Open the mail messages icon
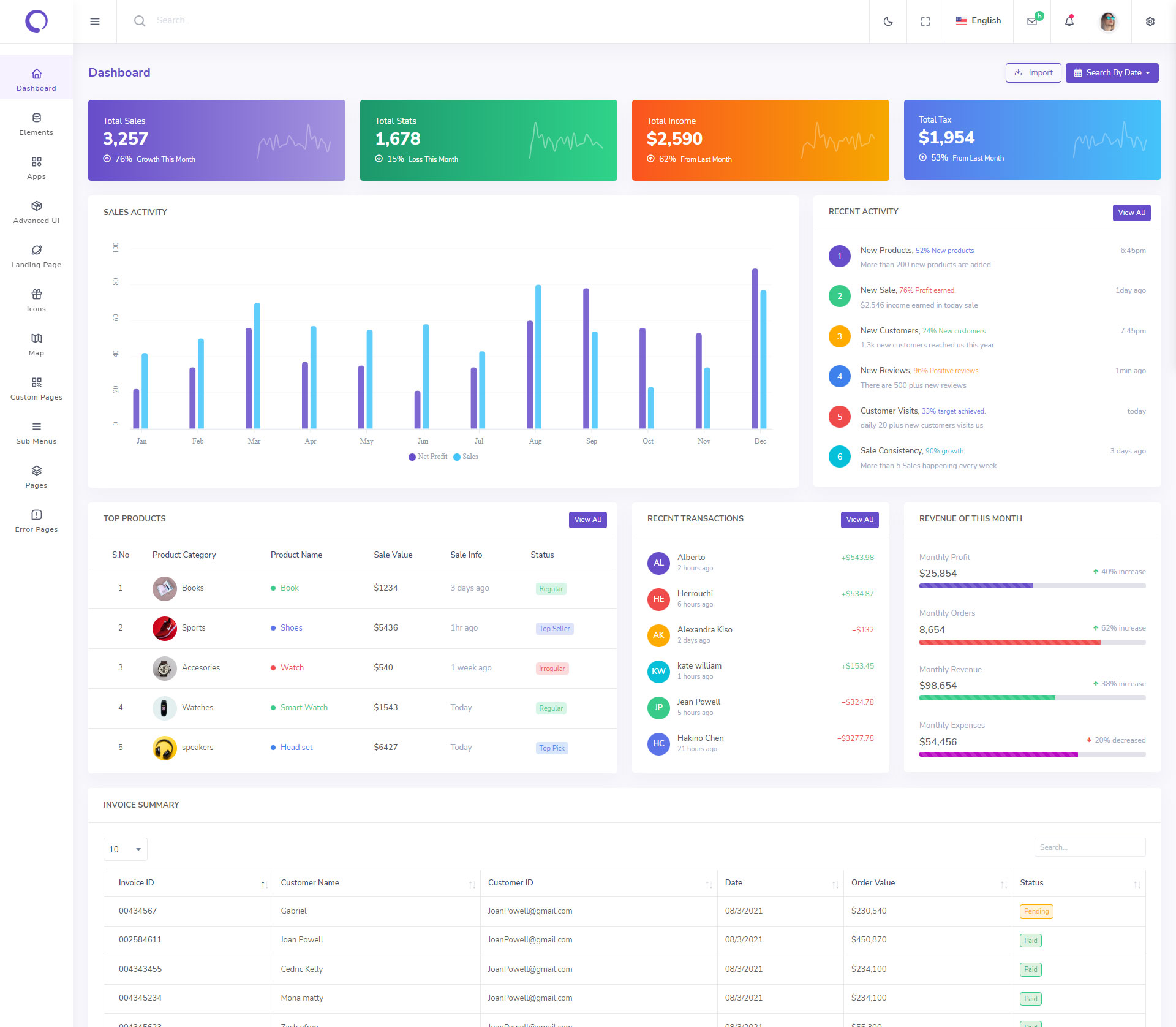 pos(1032,21)
